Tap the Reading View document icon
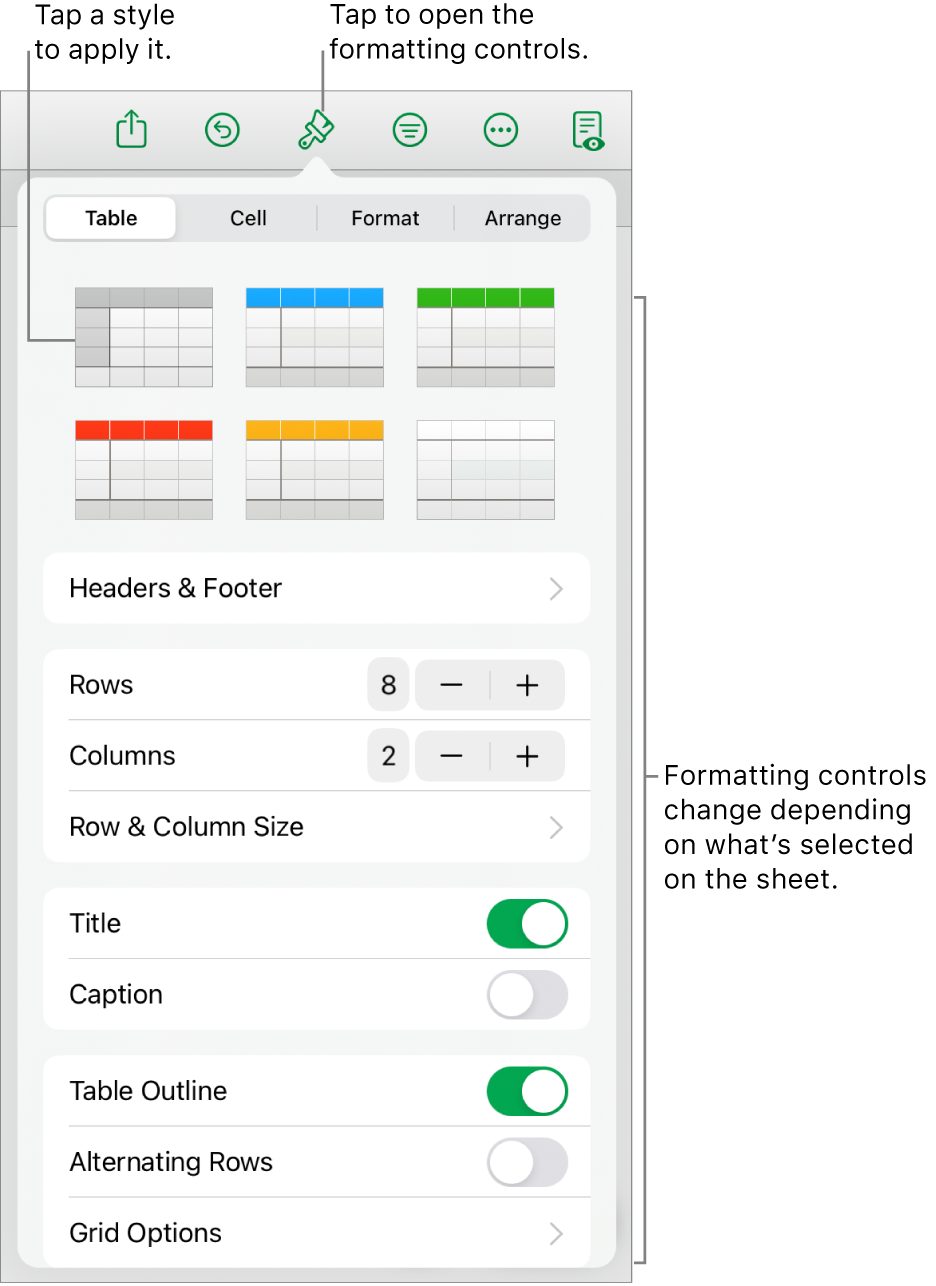Viewport: 936px width, 1286px height. click(x=589, y=131)
